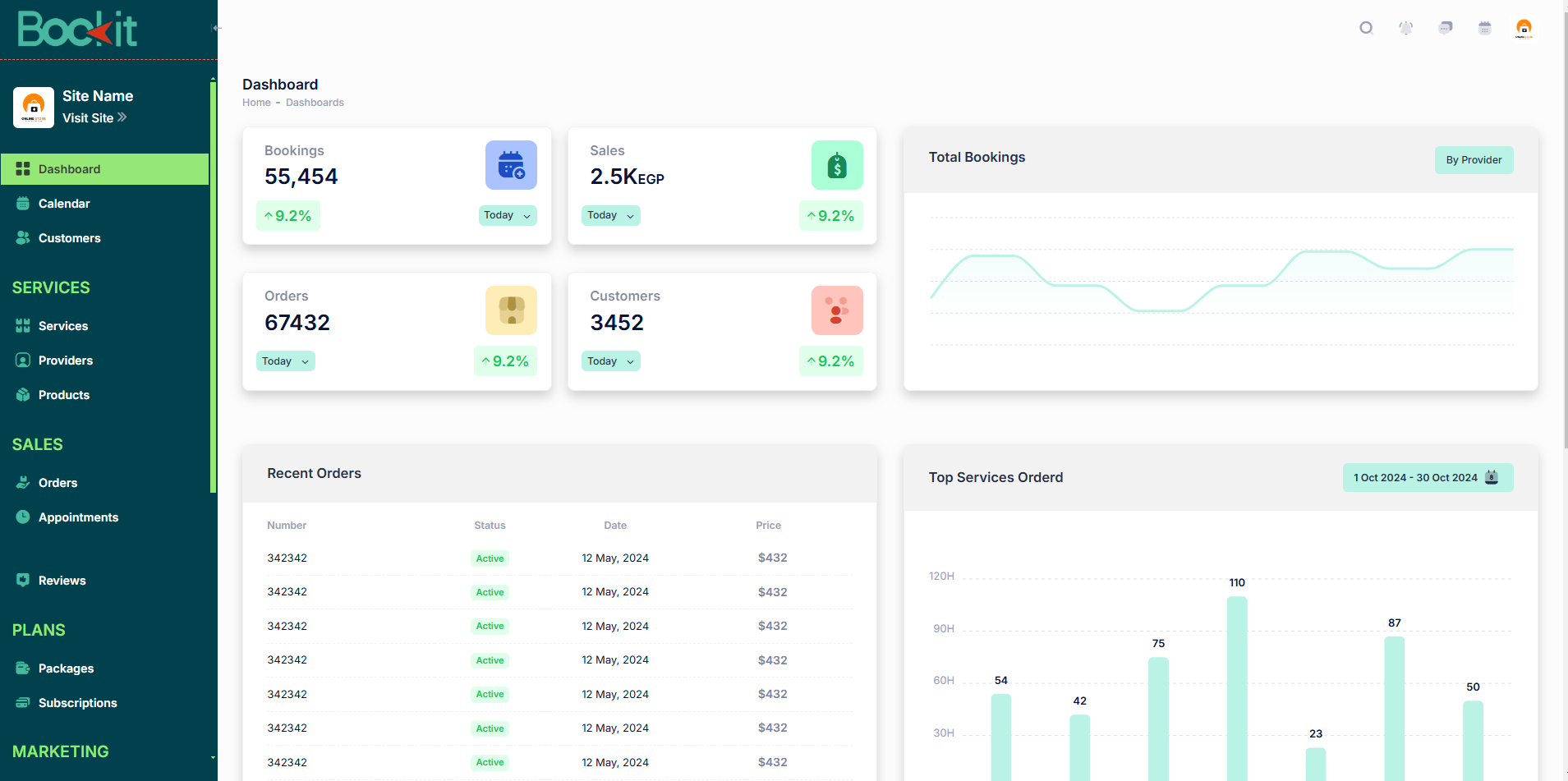The width and height of the screenshot is (1568, 781).
Task: Click the SALES section header in the sidebar
Action: pyautogui.click(x=38, y=444)
